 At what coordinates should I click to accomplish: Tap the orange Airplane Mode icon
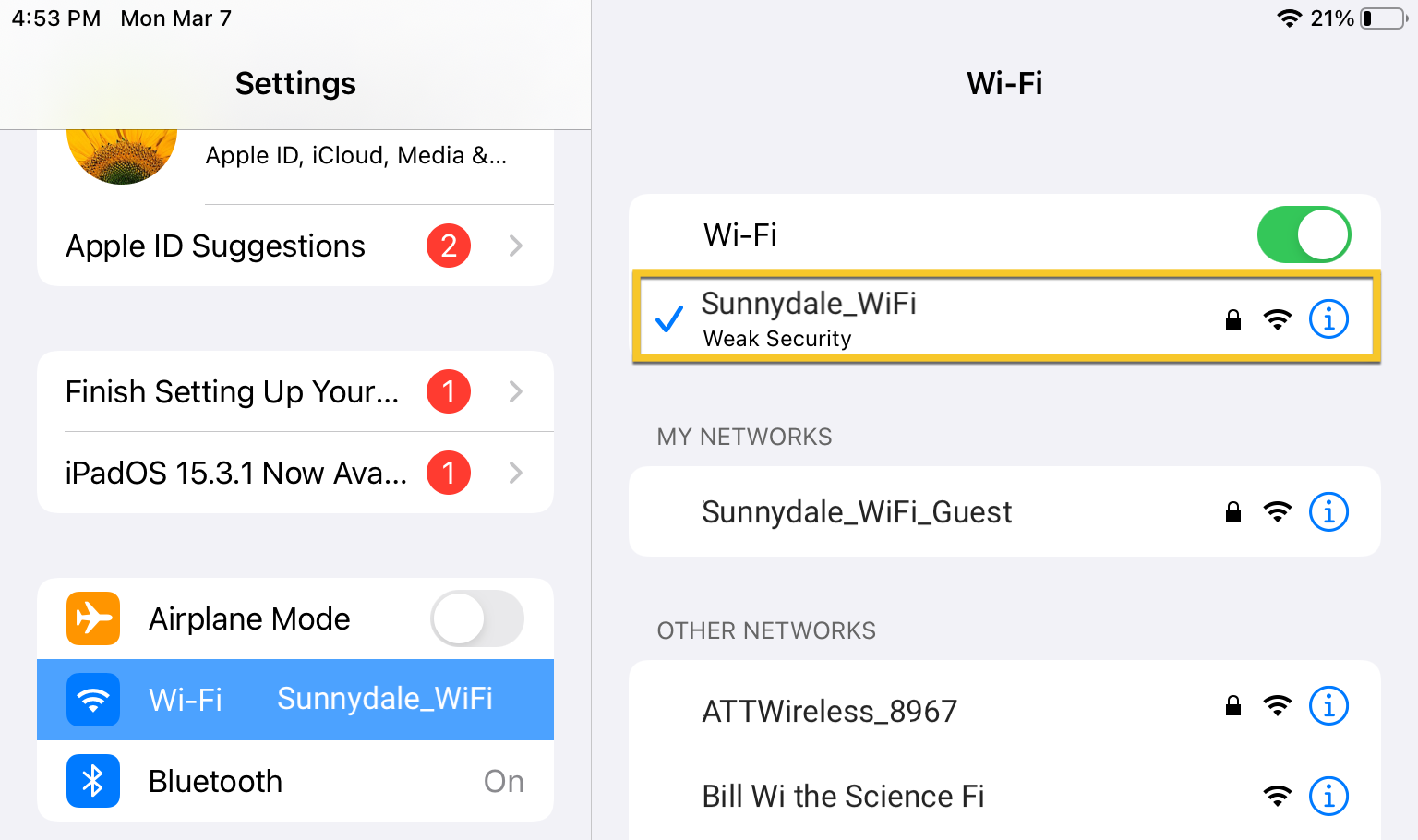[93, 618]
